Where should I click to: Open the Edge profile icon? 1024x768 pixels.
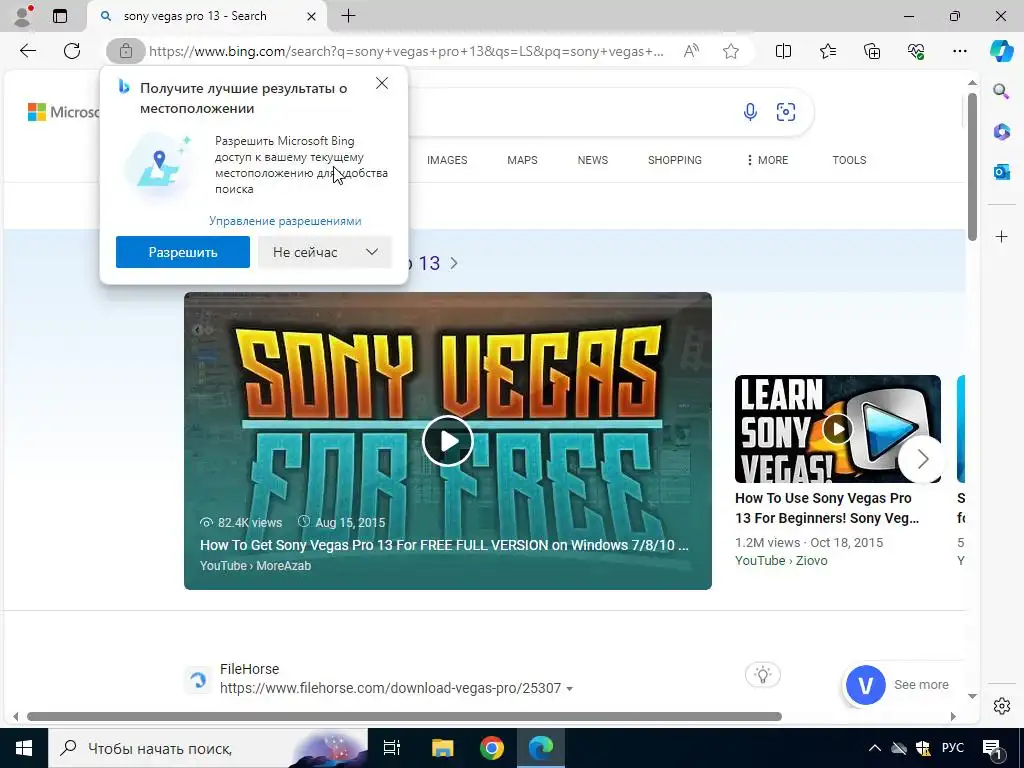pyautogui.click(x=23, y=16)
